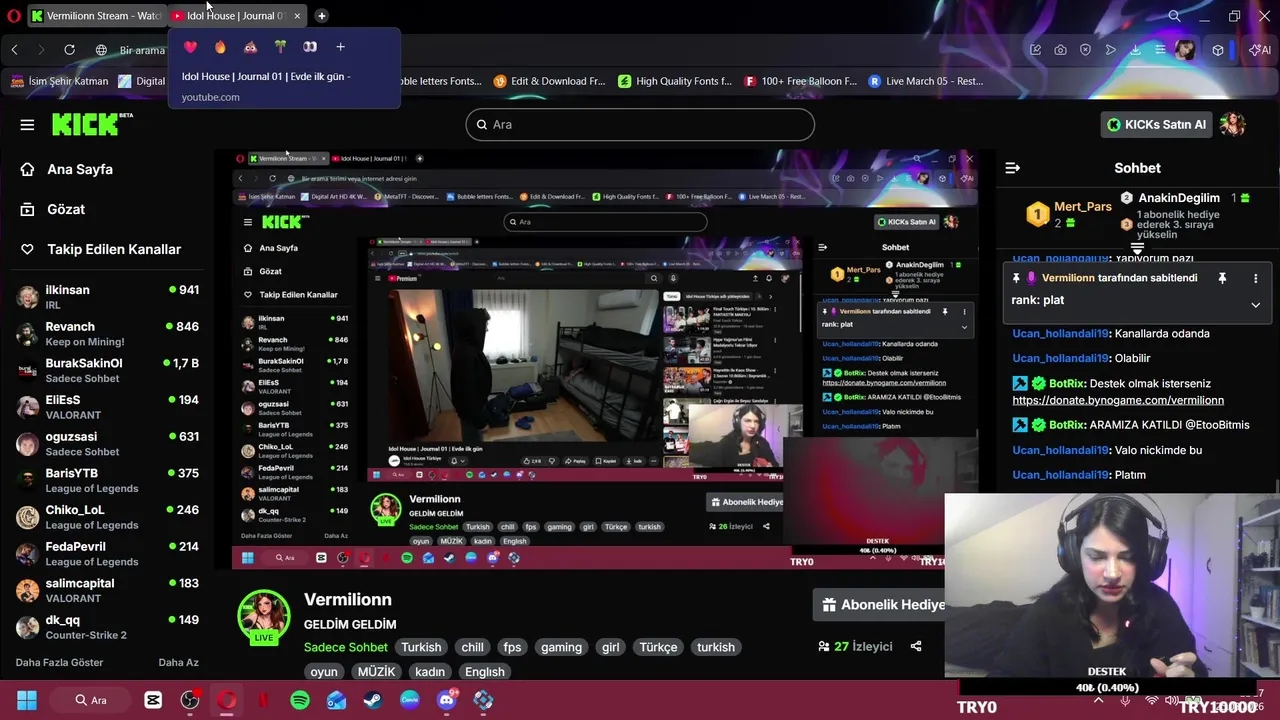Open Spotify from the taskbar

click(x=299, y=700)
